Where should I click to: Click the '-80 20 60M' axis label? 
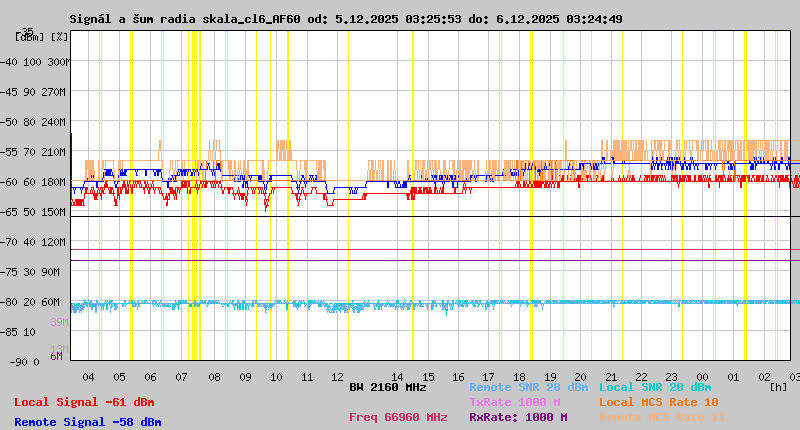coord(31,302)
